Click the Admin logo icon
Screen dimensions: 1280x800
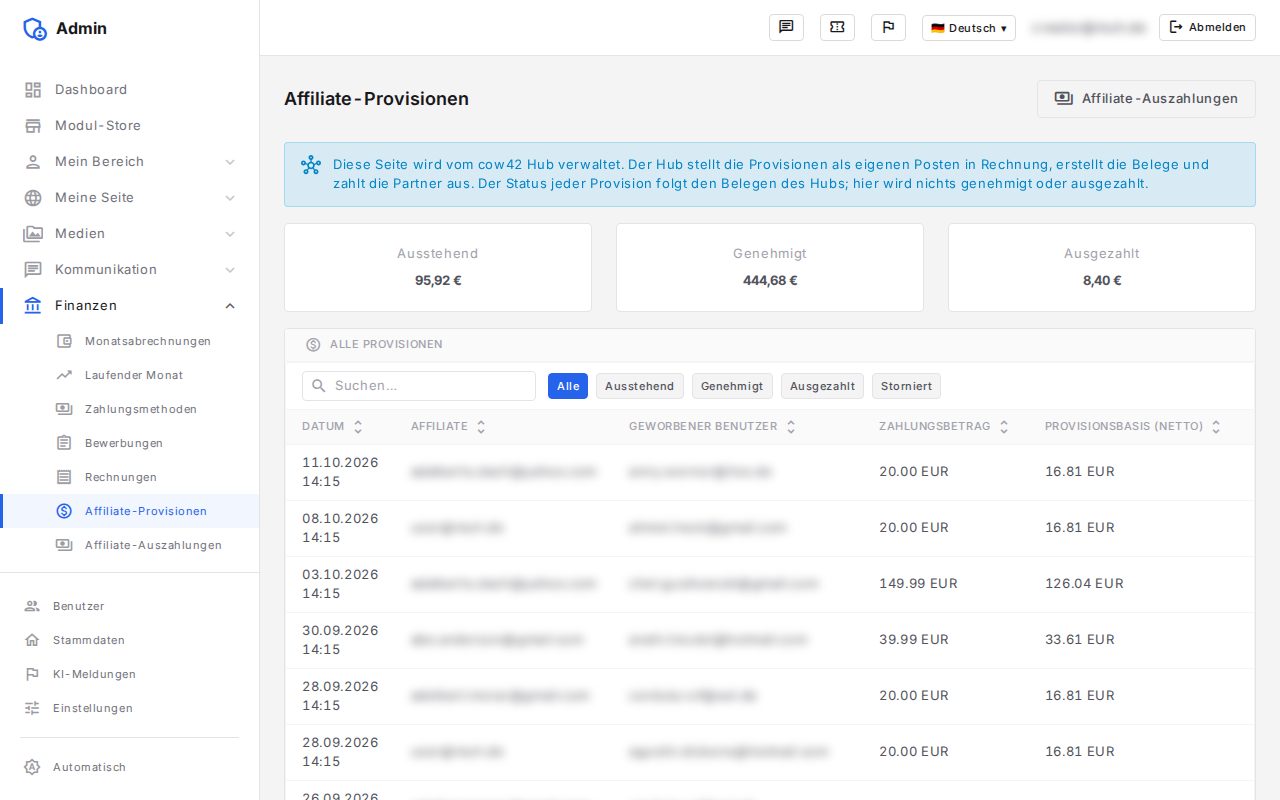click(35, 29)
